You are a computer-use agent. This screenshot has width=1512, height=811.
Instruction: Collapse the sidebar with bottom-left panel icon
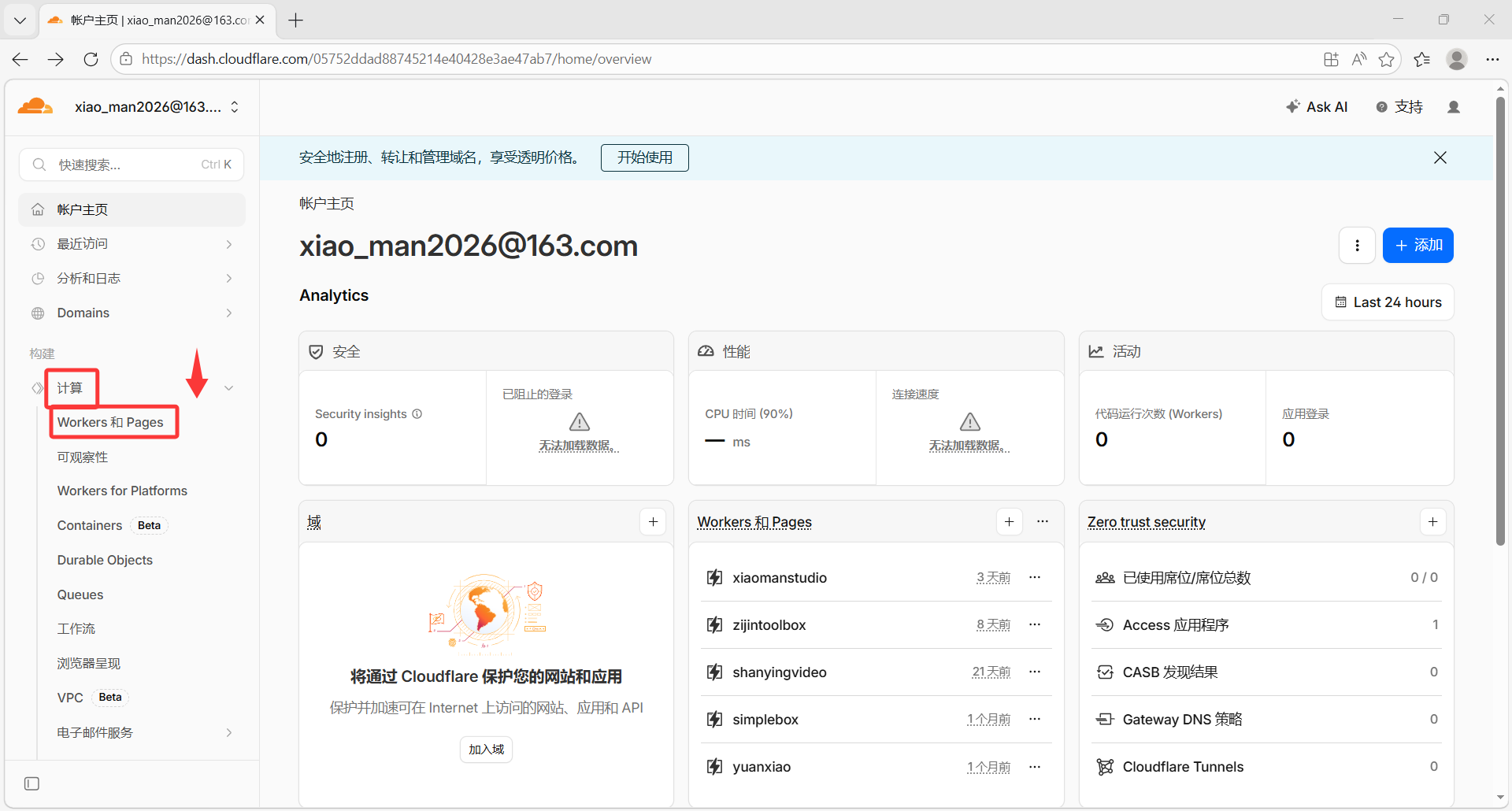click(31, 783)
